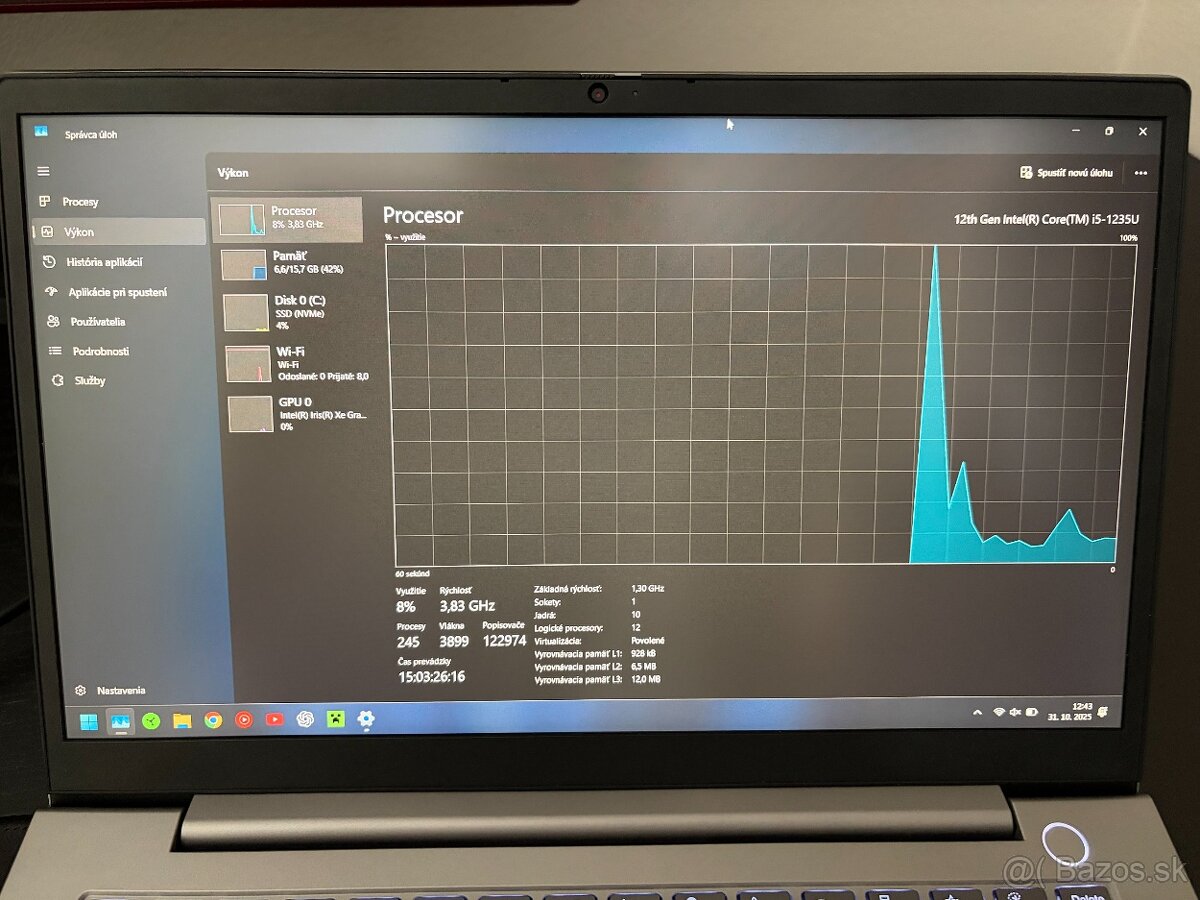Expand hidden tray icons with the chevron
This screenshot has height=900, width=1200.
(977, 712)
